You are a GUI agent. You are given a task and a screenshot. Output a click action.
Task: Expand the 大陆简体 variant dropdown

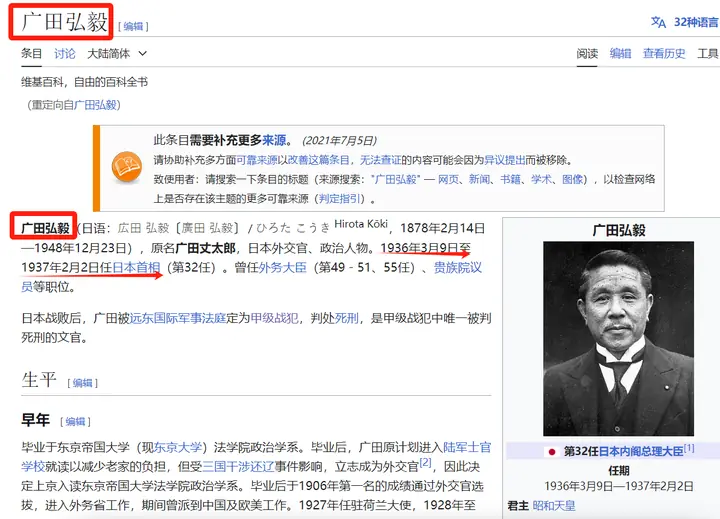[x=117, y=54]
